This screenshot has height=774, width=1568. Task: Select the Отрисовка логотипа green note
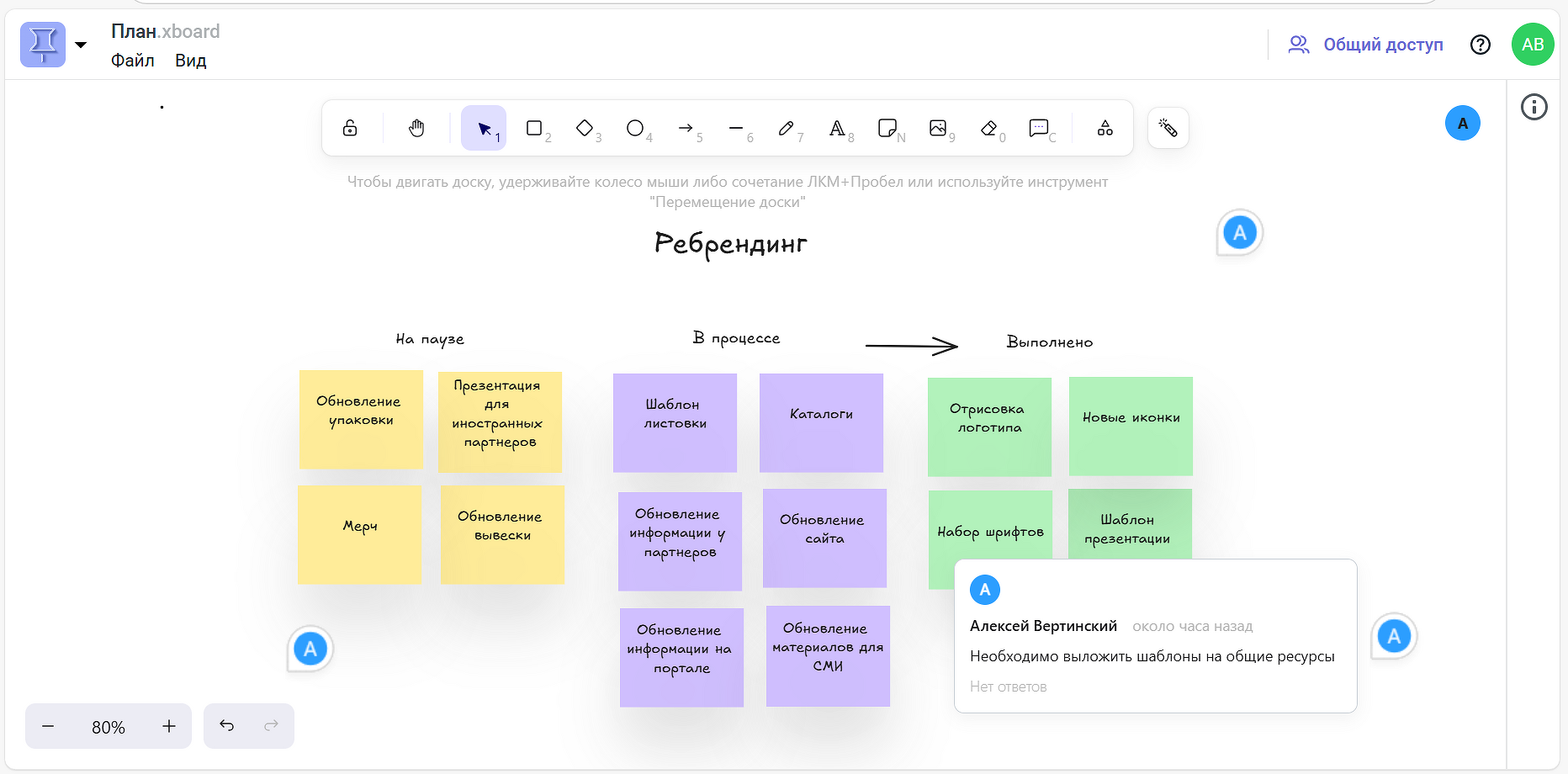[x=989, y=427]
